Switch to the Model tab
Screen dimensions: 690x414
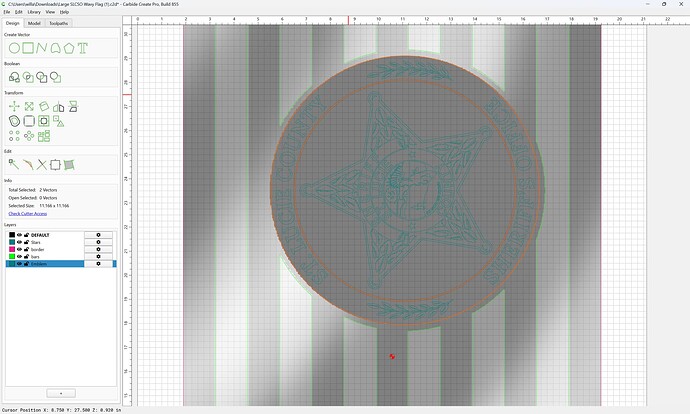tap(34, 23)
